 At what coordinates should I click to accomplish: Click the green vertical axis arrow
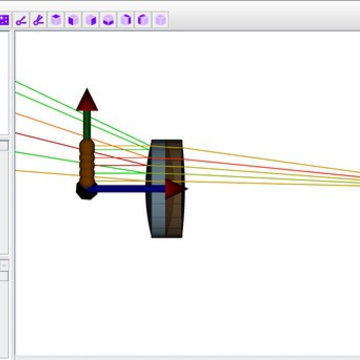[x=87, y=113]
